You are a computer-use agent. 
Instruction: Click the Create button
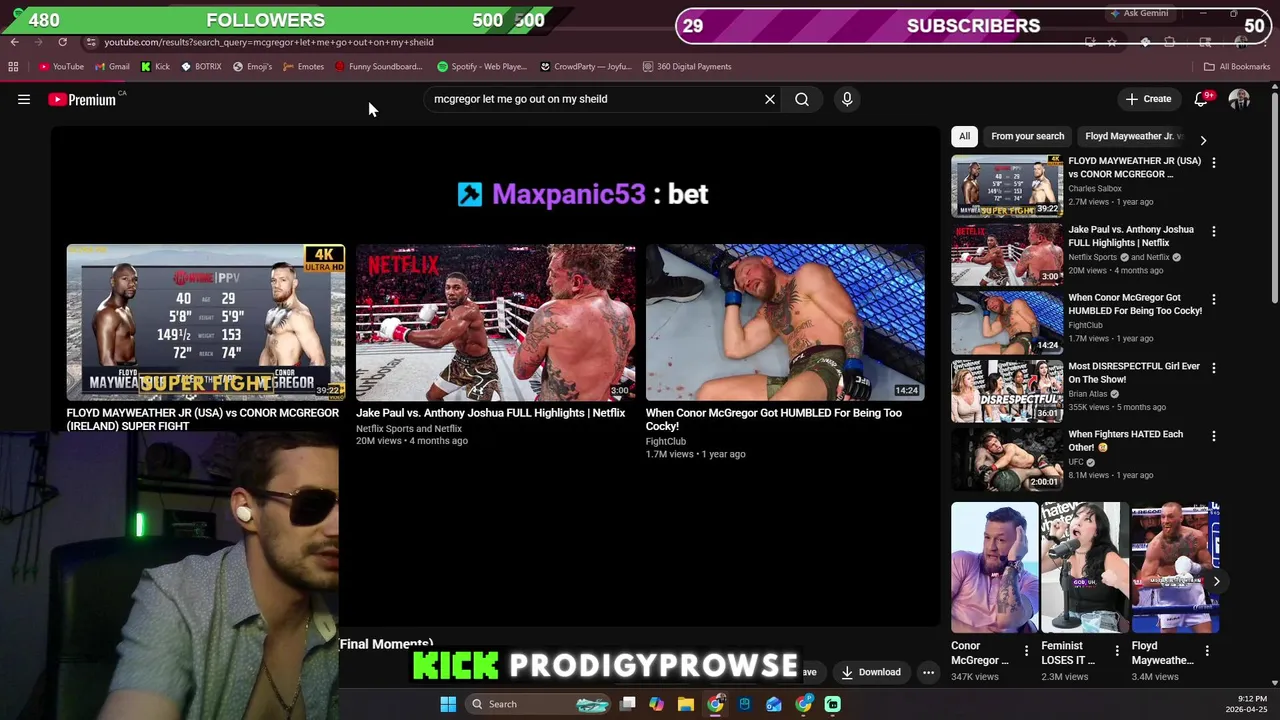[x=1148, y=99]
